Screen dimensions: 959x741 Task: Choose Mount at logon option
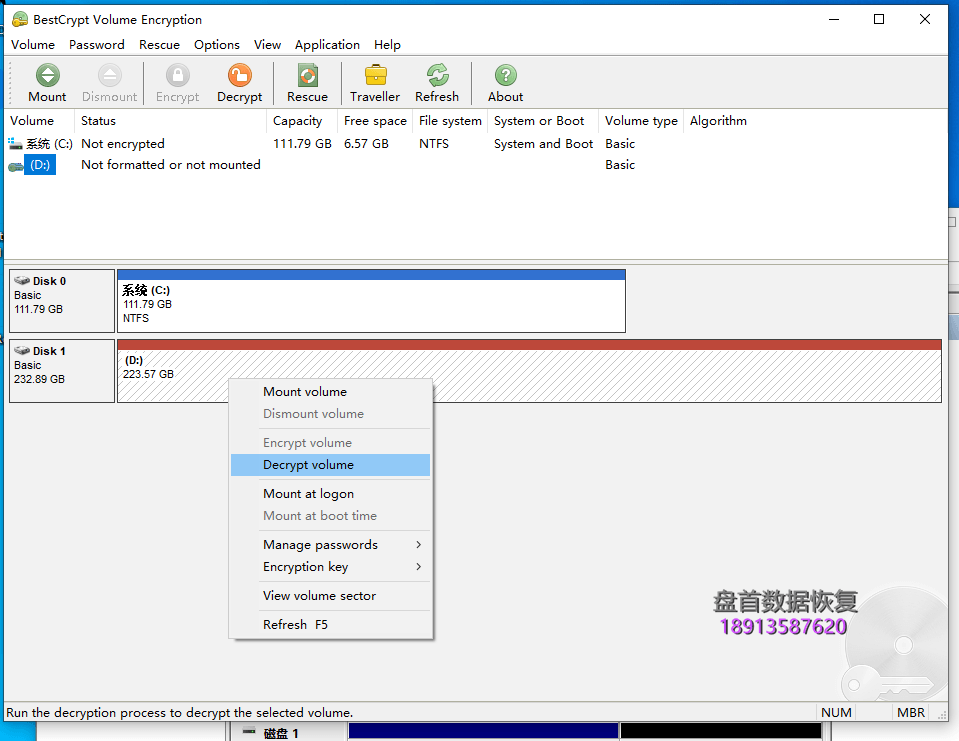click(x=330, y=493)
